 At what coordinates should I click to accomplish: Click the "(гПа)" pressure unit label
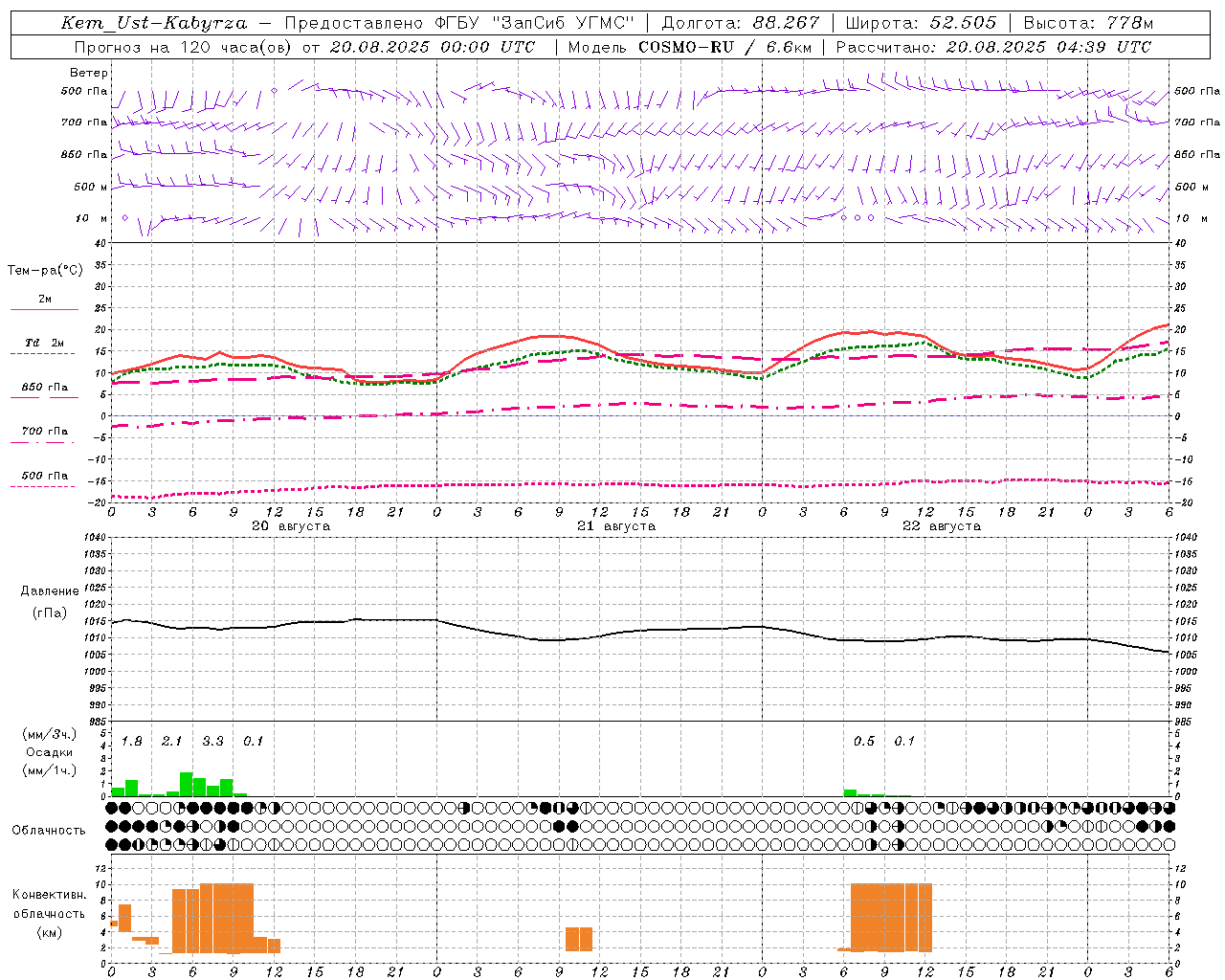coord(50,612)
